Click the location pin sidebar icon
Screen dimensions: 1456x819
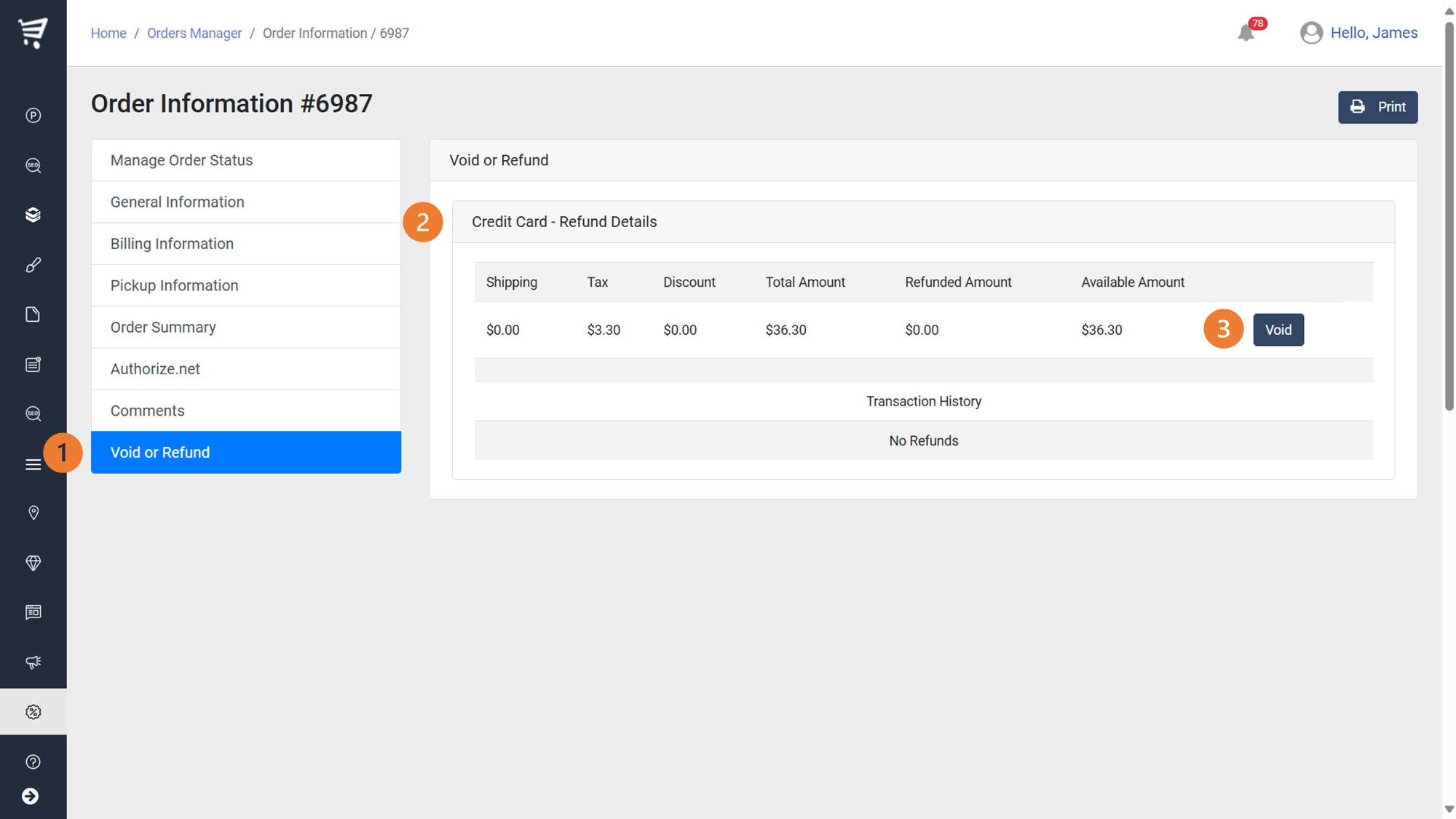tap(33, 513)
